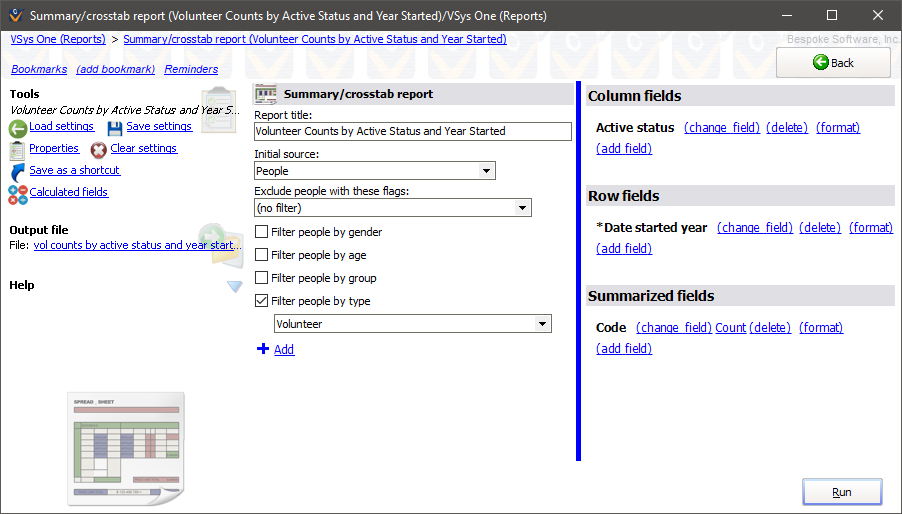
Task: Click format for Code summarized field
Action: (821, 328)
